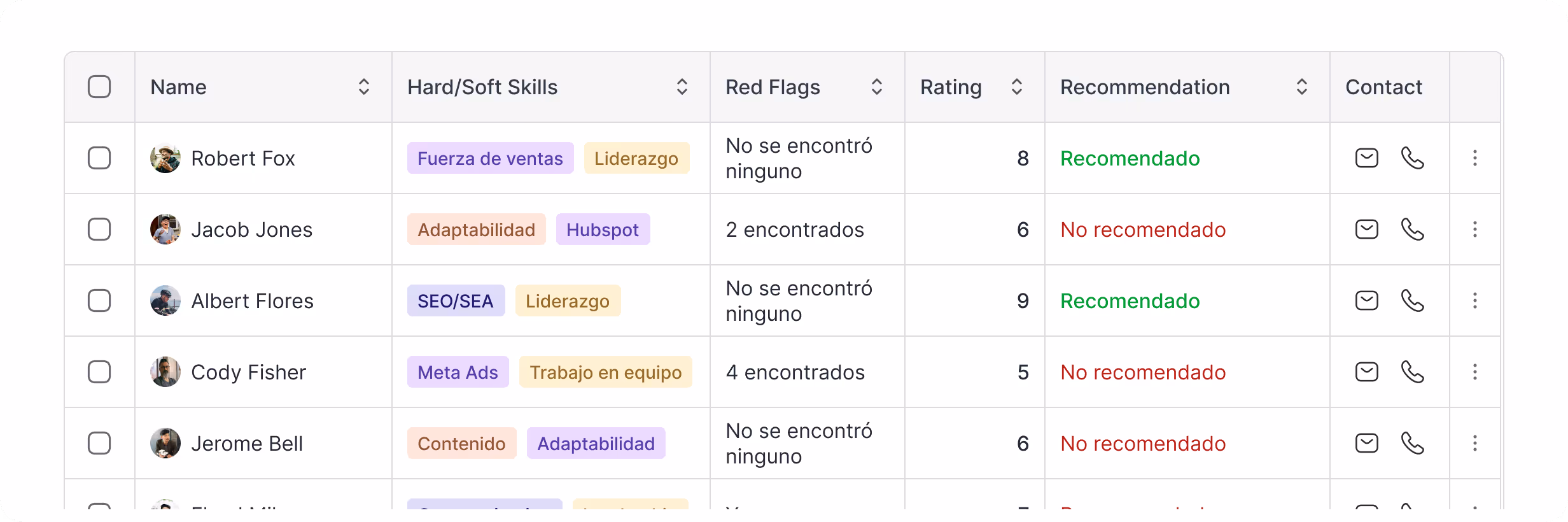This screenshot has height=522, width=1568.
Task: Click the name Robert Fox
Action: (243, 159)
